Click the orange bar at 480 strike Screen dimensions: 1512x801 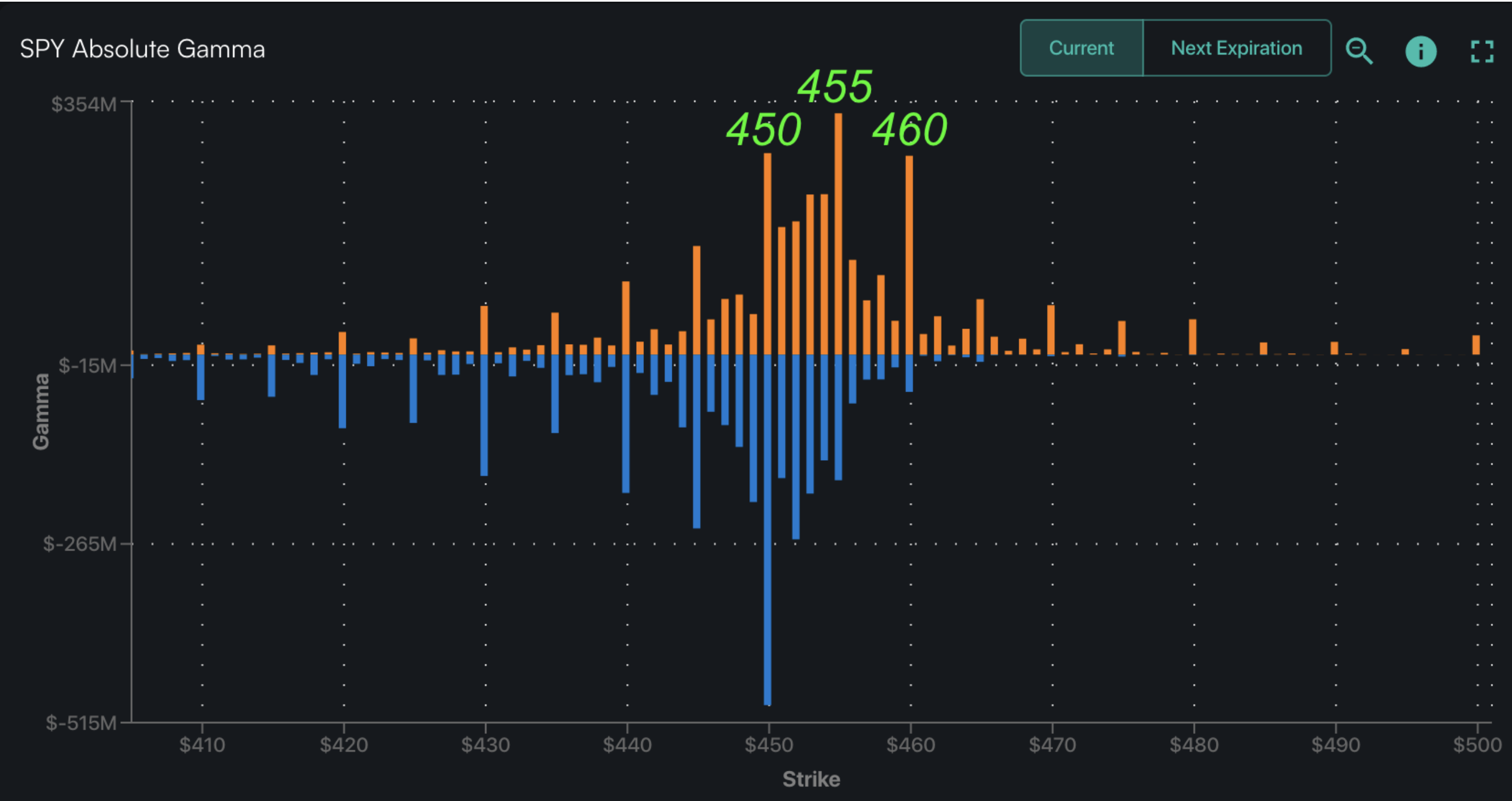pyautogui.click(x=1192, y=336)
